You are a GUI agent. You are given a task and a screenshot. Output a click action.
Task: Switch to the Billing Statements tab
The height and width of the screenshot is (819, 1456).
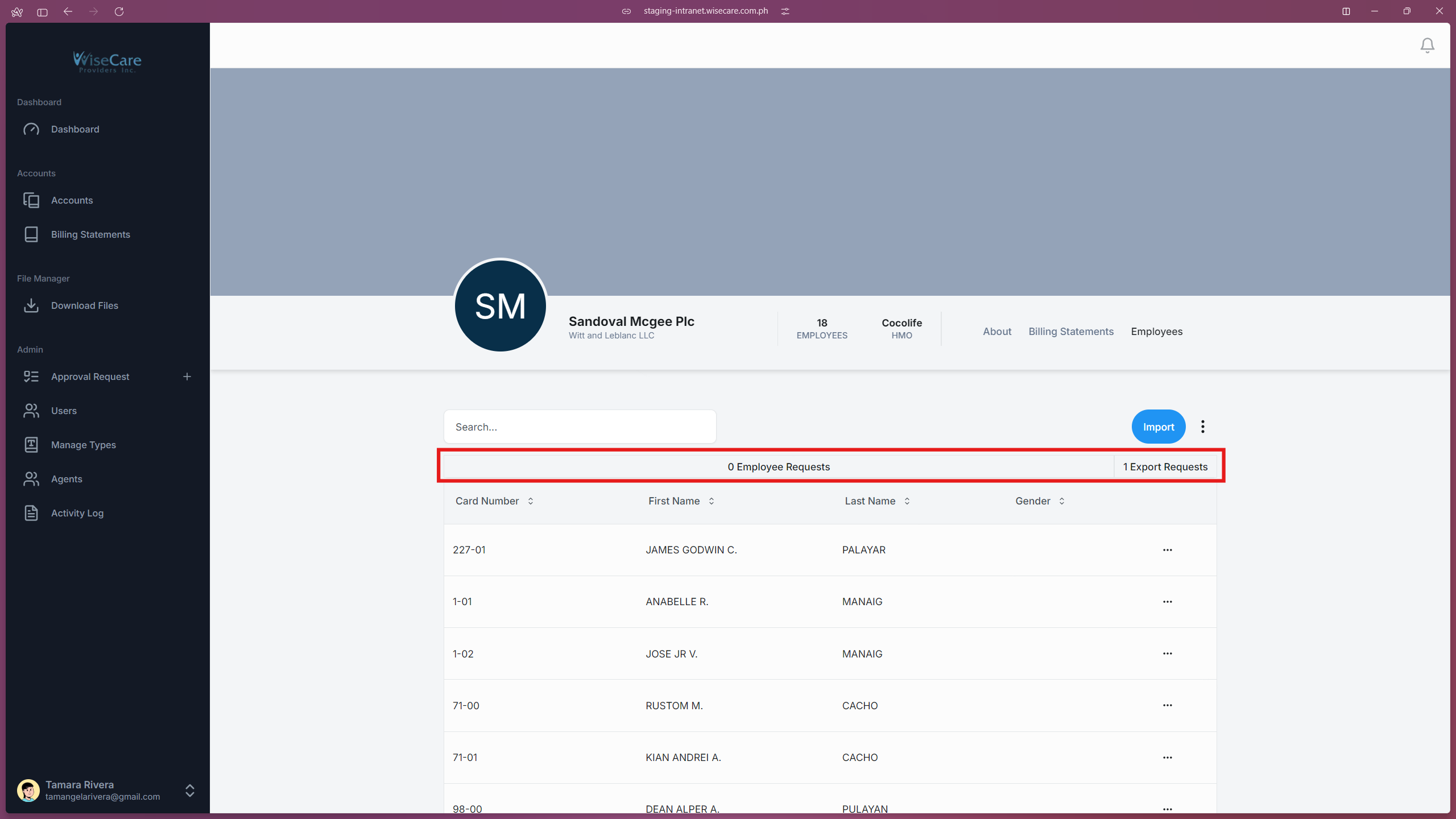(x=1070, y=332)
